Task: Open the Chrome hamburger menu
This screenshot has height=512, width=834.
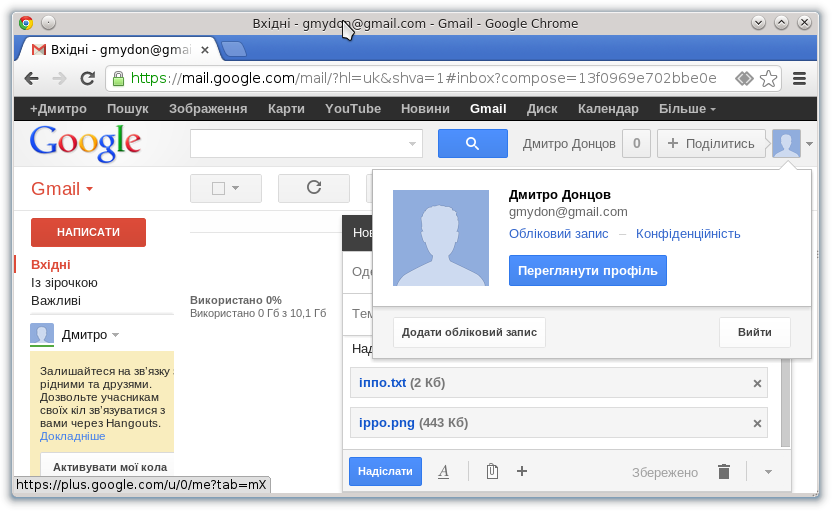Action: pos(799,79)
